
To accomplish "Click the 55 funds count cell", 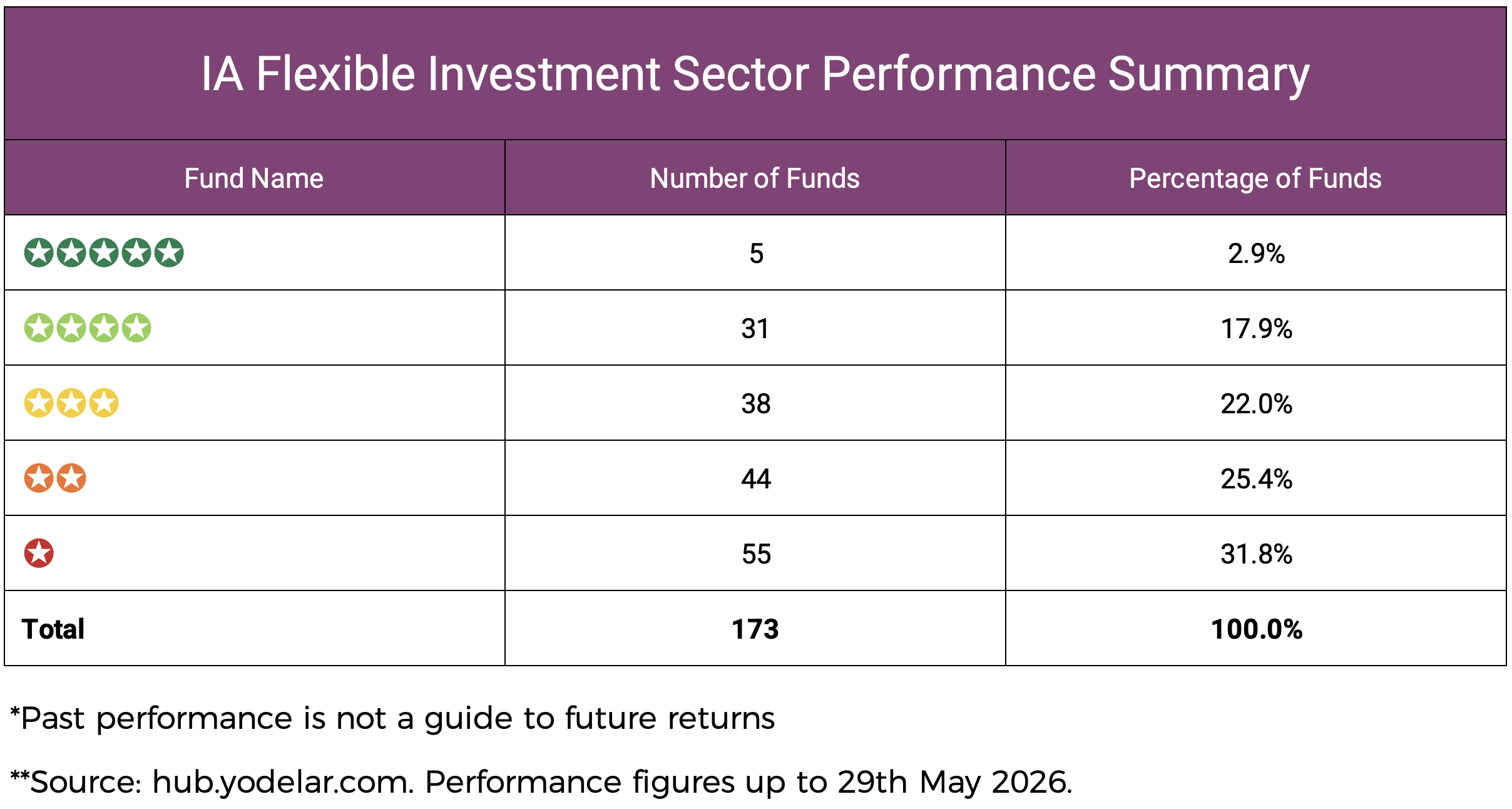I will (755, 554).
